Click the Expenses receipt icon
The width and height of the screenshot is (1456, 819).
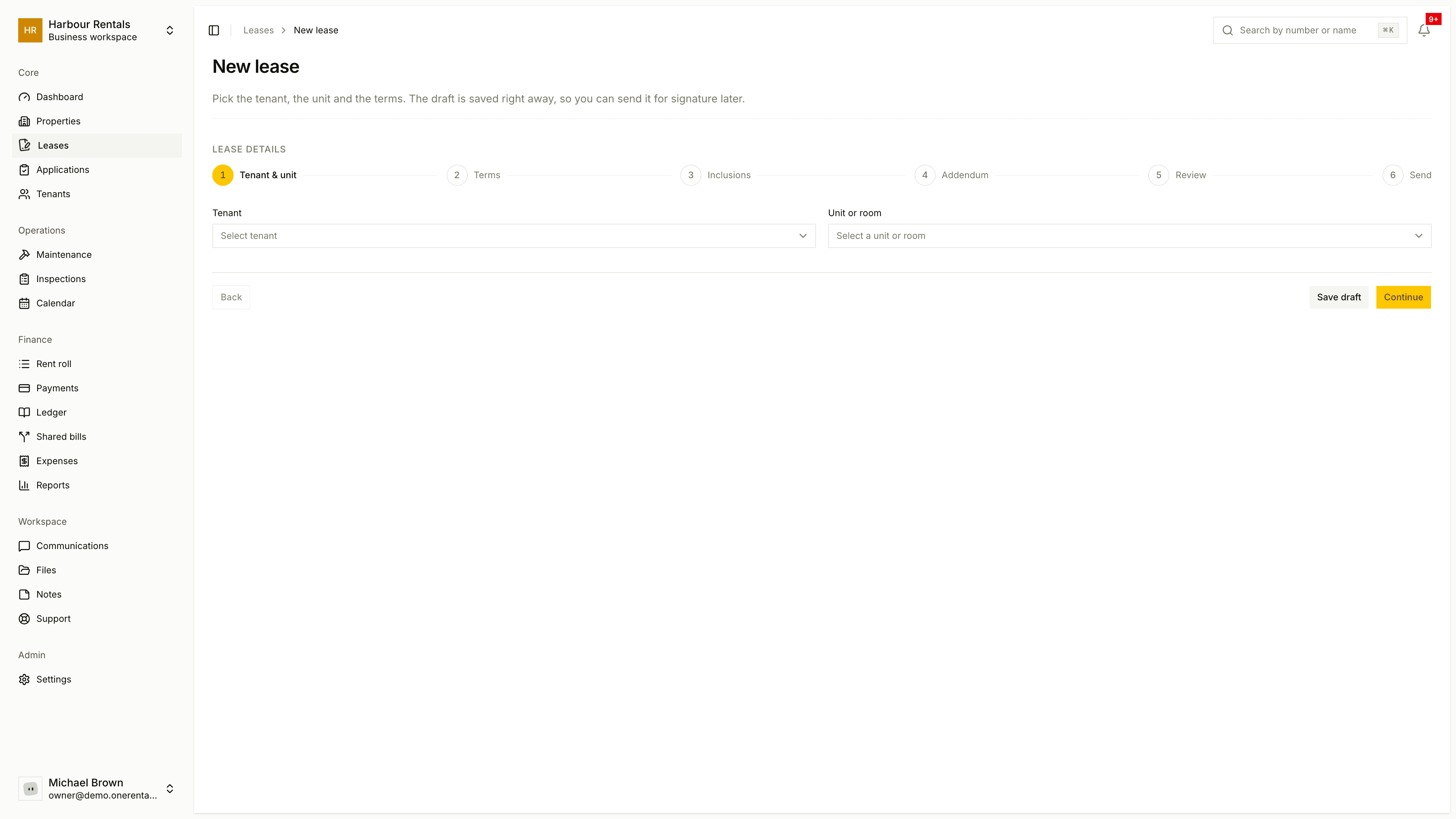pyautogui.click(x=24, y=461)
